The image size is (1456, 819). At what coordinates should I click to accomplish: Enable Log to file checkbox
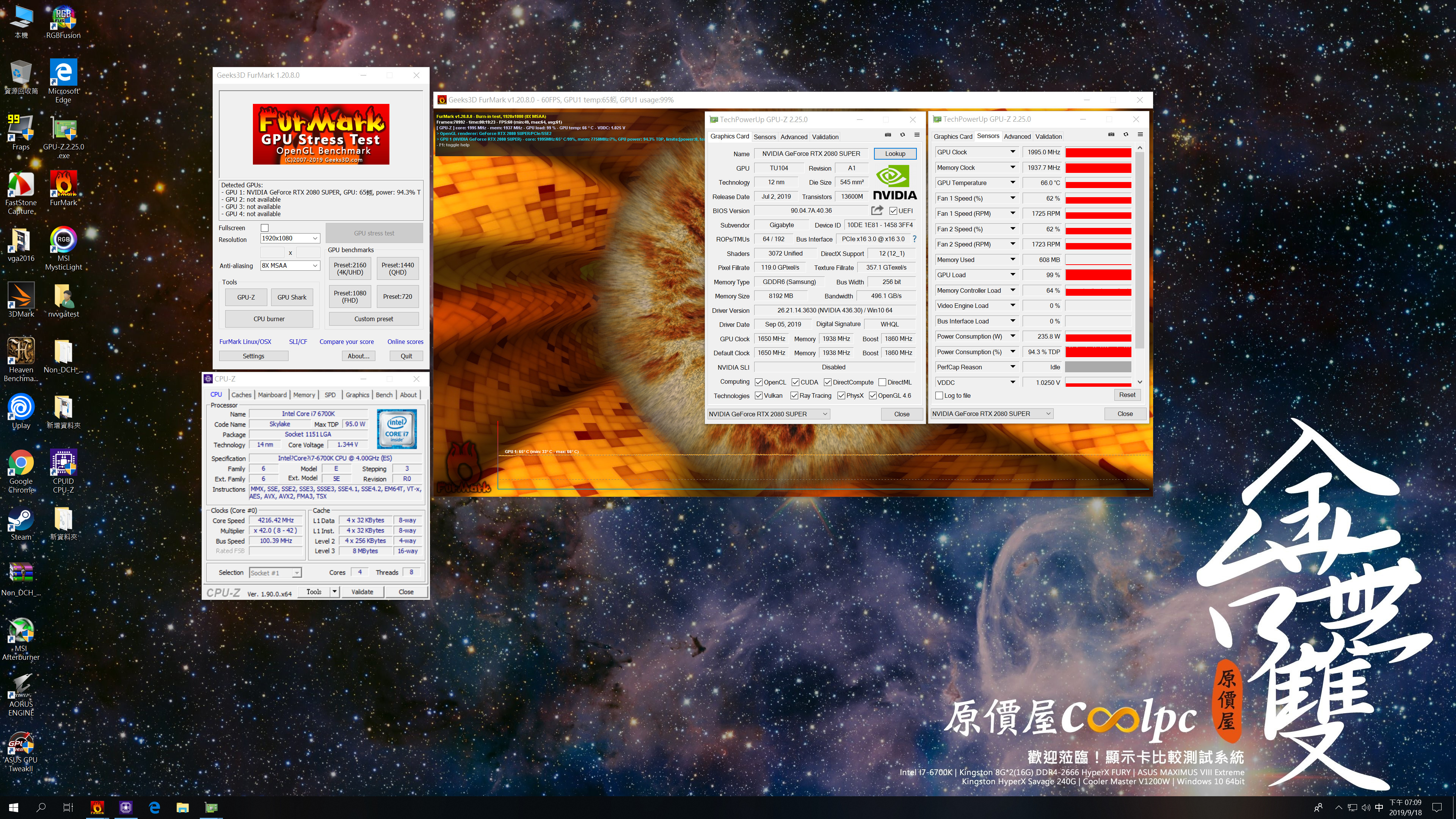[940, 395]
